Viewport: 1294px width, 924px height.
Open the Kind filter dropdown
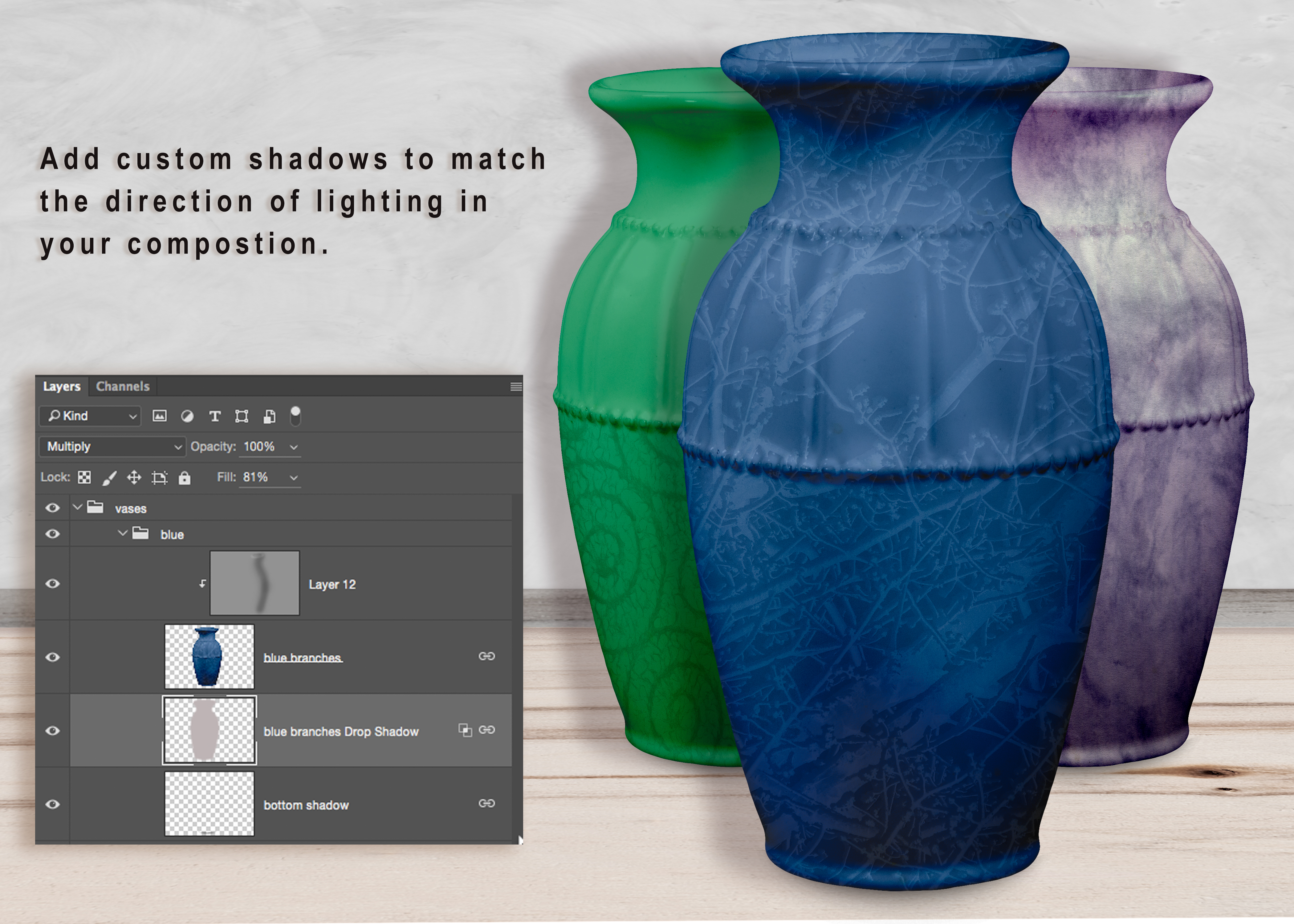pyautogui.click(x=91, y=416)
